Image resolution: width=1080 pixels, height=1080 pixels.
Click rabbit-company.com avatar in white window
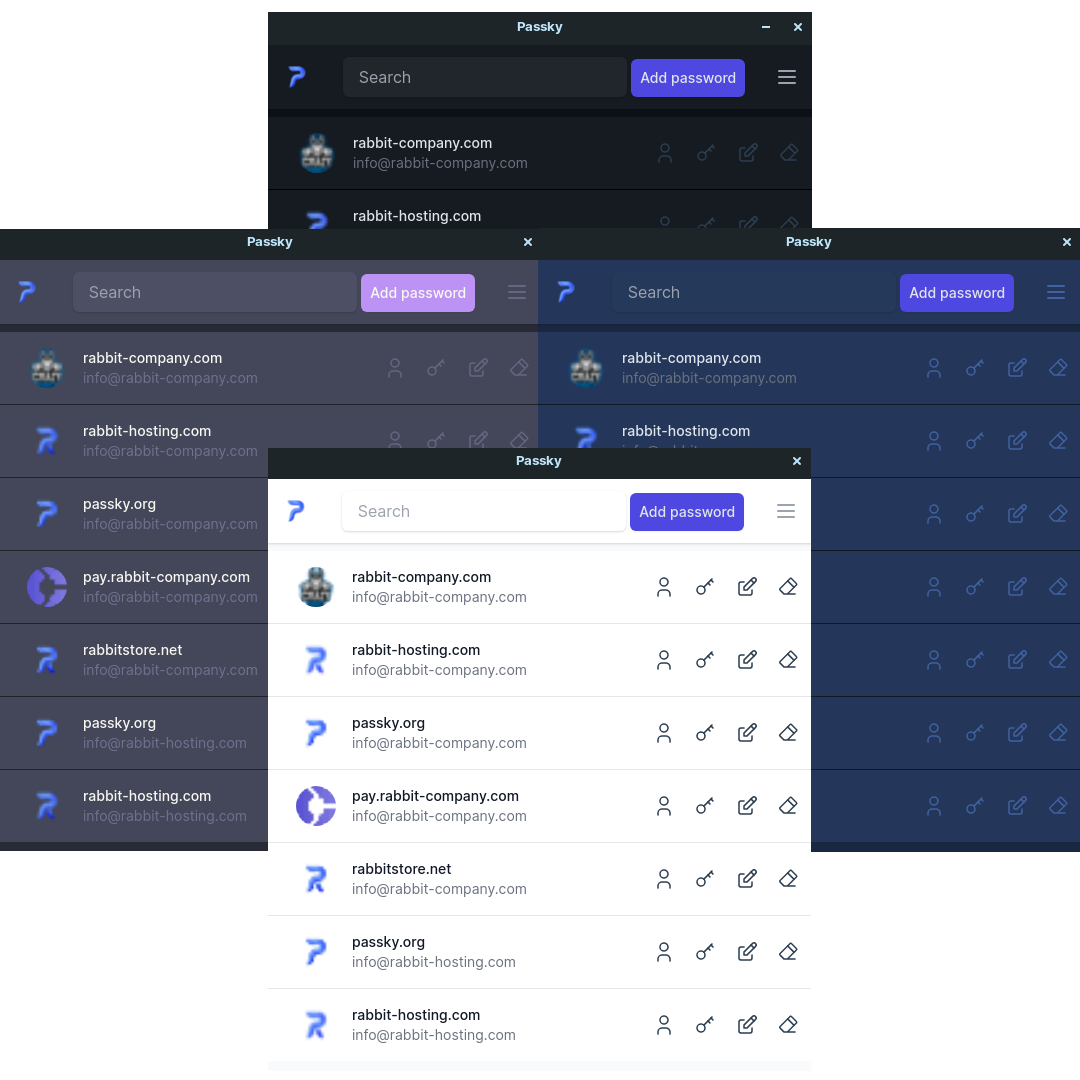coord(316,587)
